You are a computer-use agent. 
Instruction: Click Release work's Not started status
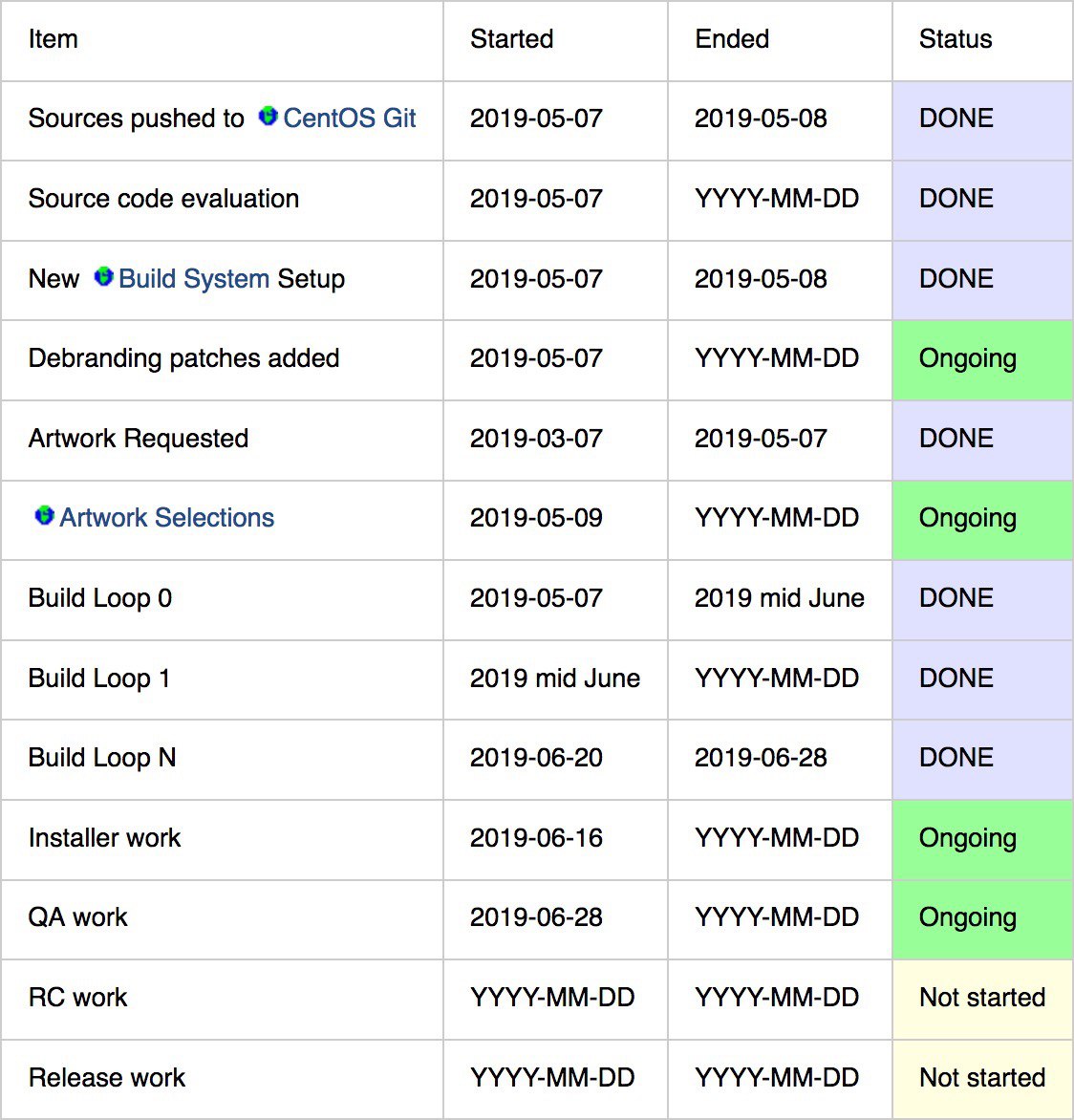tap(982, 1079)
